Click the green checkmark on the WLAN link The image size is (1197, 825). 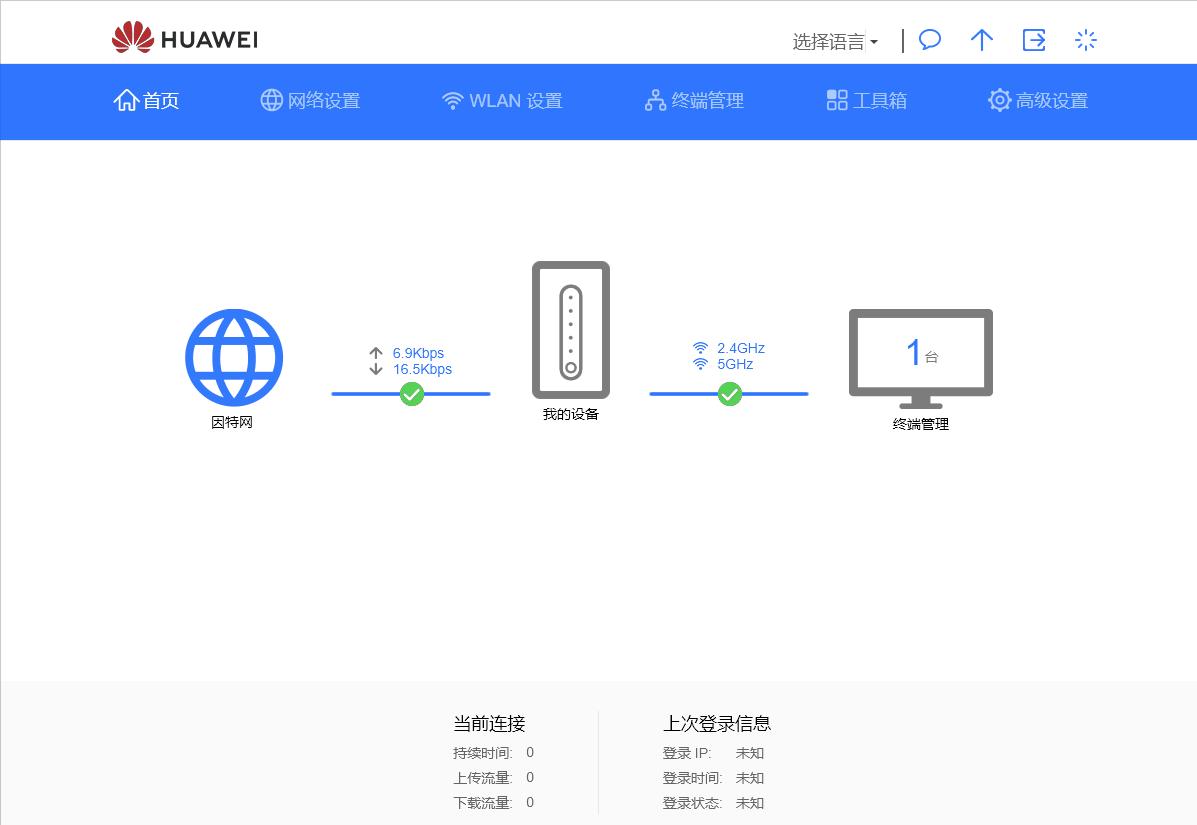(729, 395)
